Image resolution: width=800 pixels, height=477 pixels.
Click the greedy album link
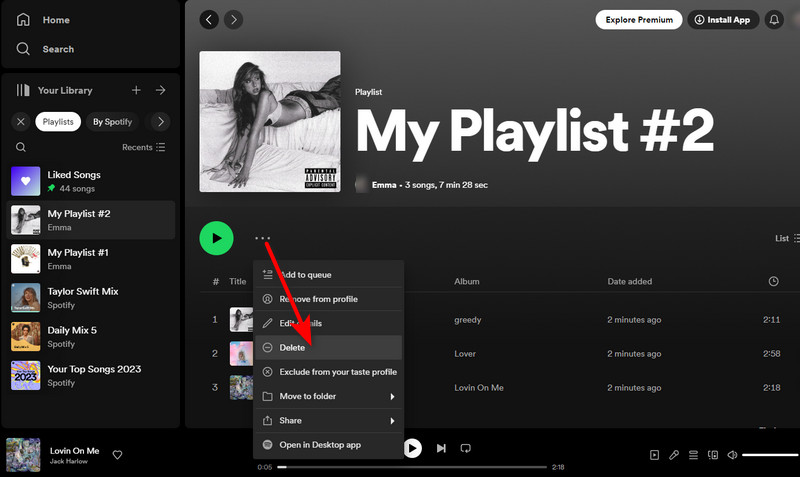pyautogui.click(x=467, y=320)
